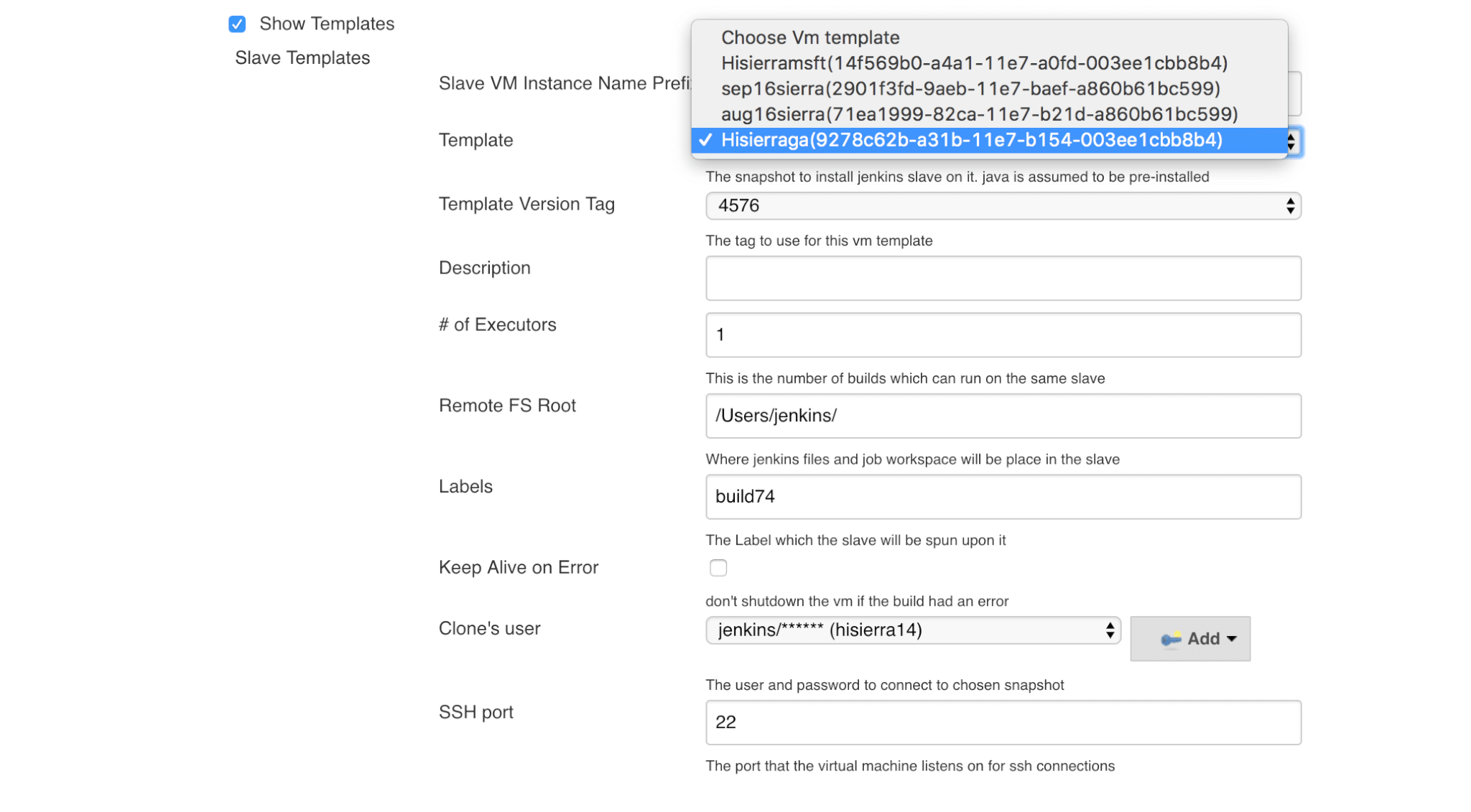This screenshot has height=812, width=1471.
Task: Click the Template dropdown stepper arrow
Action: (1292, 141)
